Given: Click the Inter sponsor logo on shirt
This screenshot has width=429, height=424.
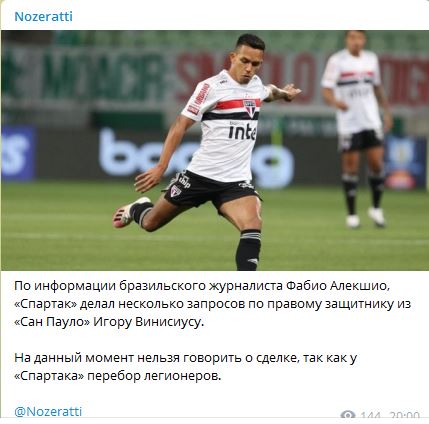Looking at the screenshot, I should tap(242, 132).
